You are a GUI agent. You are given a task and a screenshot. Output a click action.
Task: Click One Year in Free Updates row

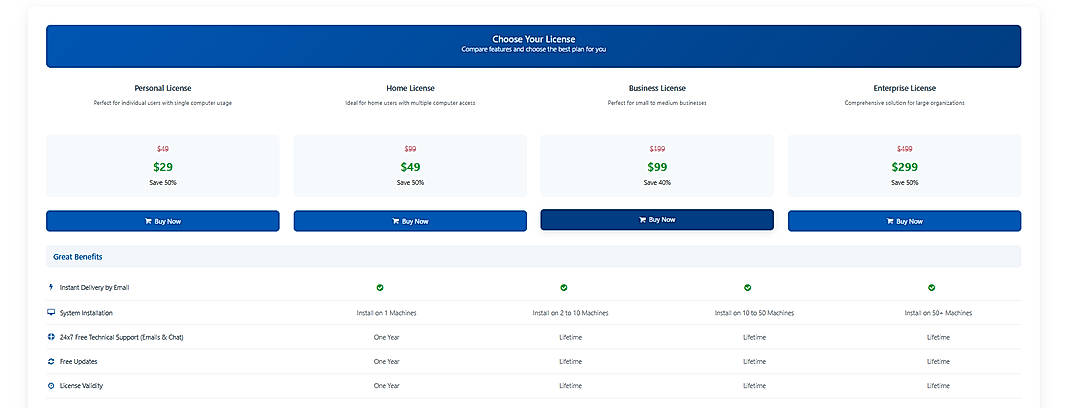tap(386, 362)
